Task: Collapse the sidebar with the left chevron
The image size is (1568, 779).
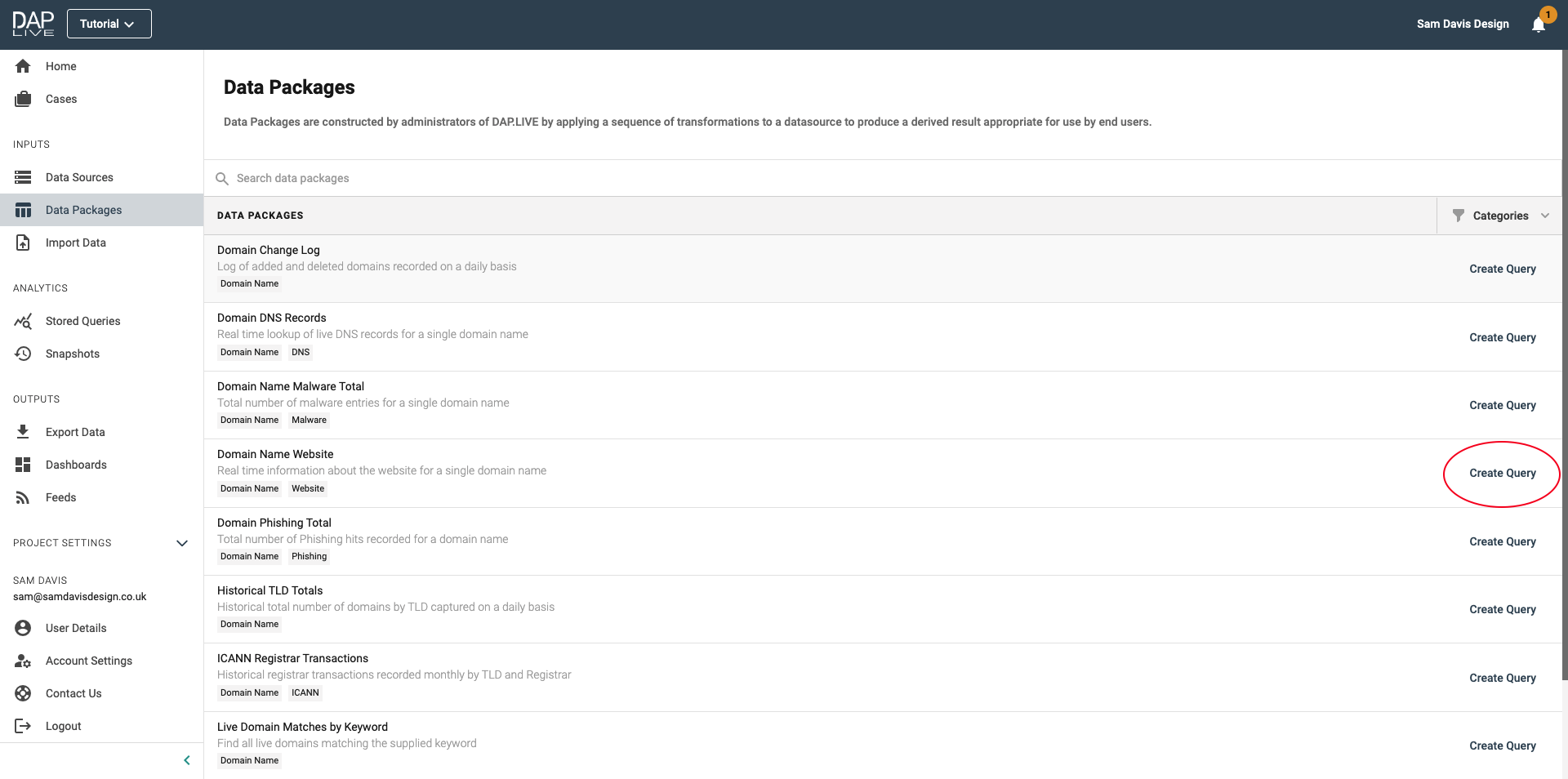Action: point(187,760)
